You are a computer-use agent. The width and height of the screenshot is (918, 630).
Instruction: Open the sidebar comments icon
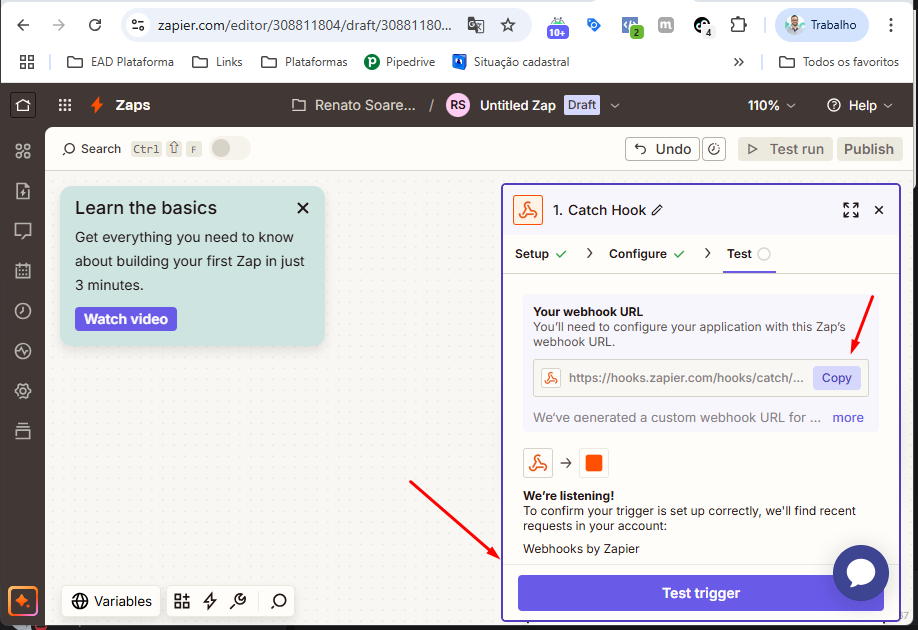pos(23,231)
